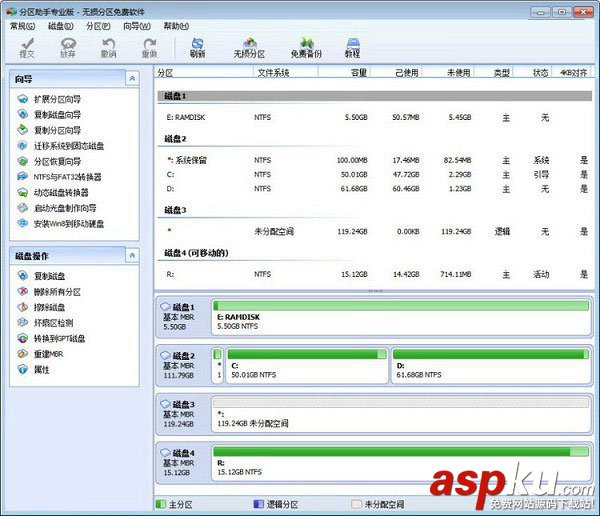Click the 刷新 (Refresh) toolbar icon
The image size is (600, 516).
pos(197,46)
